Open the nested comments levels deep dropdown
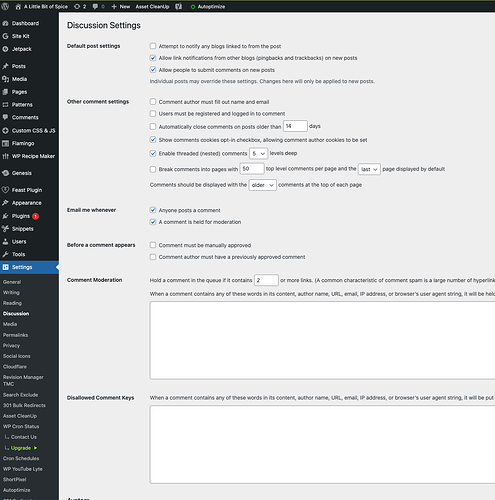 tap(258, 153)
